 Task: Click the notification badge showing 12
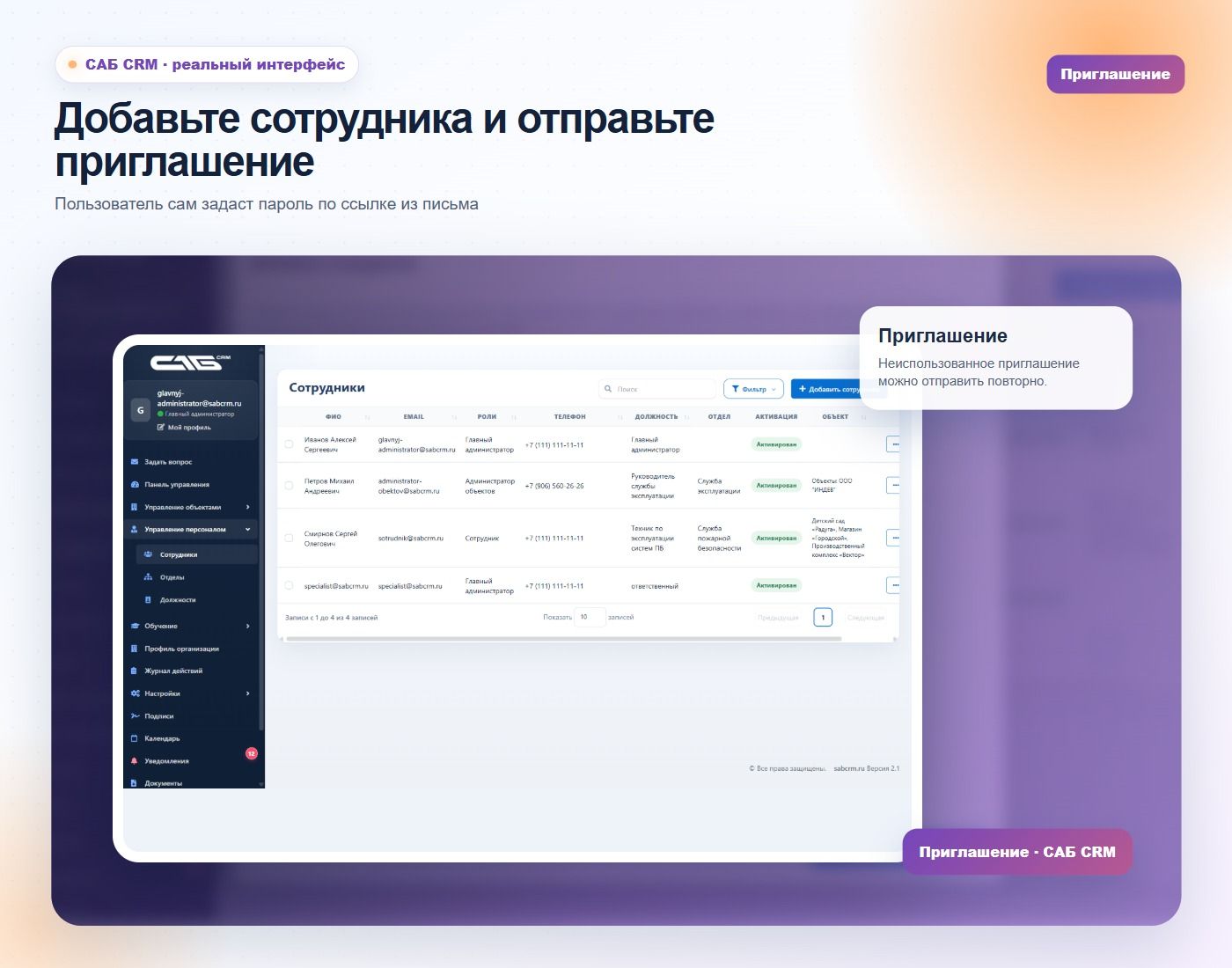pyautogui.click(x=251, y=753)
